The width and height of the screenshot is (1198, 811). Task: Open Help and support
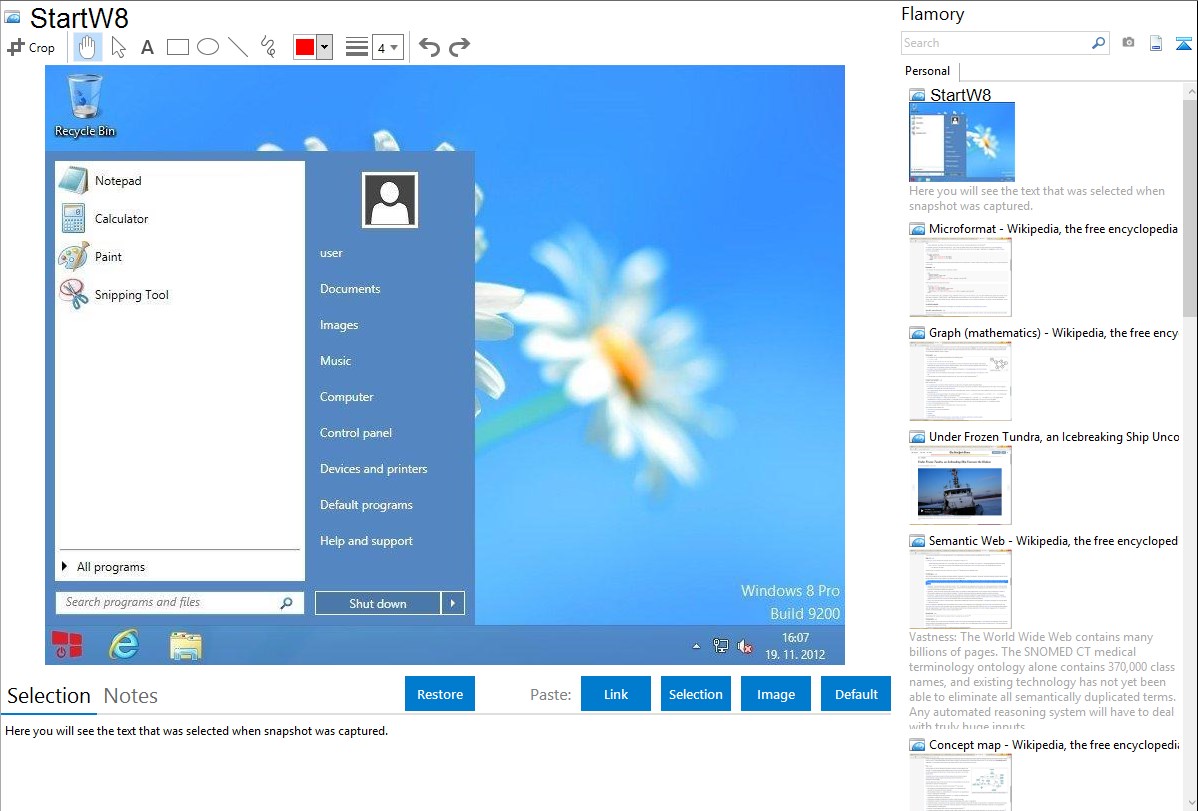click(367, 540)
